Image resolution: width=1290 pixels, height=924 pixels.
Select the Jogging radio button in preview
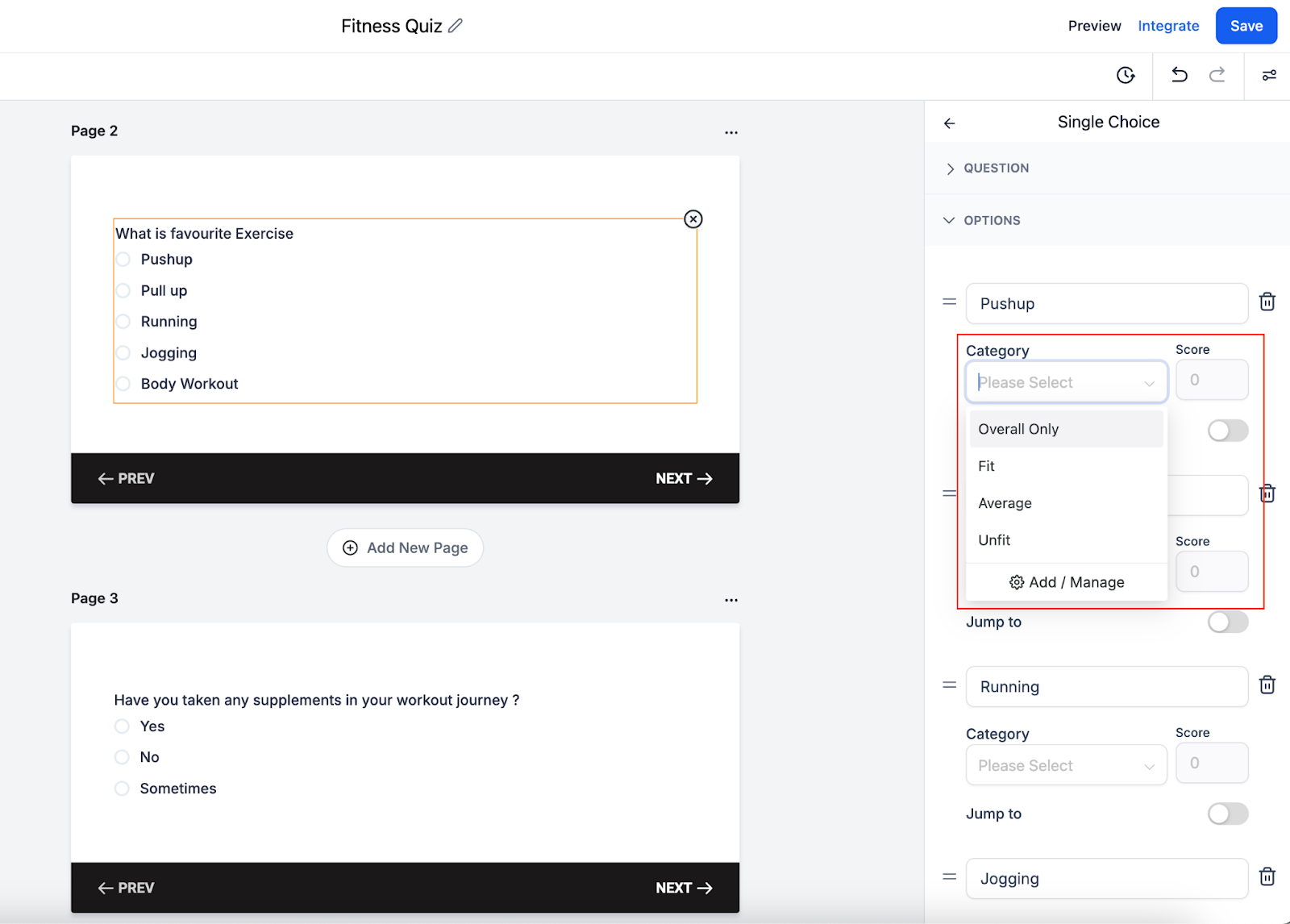point(123,353)
